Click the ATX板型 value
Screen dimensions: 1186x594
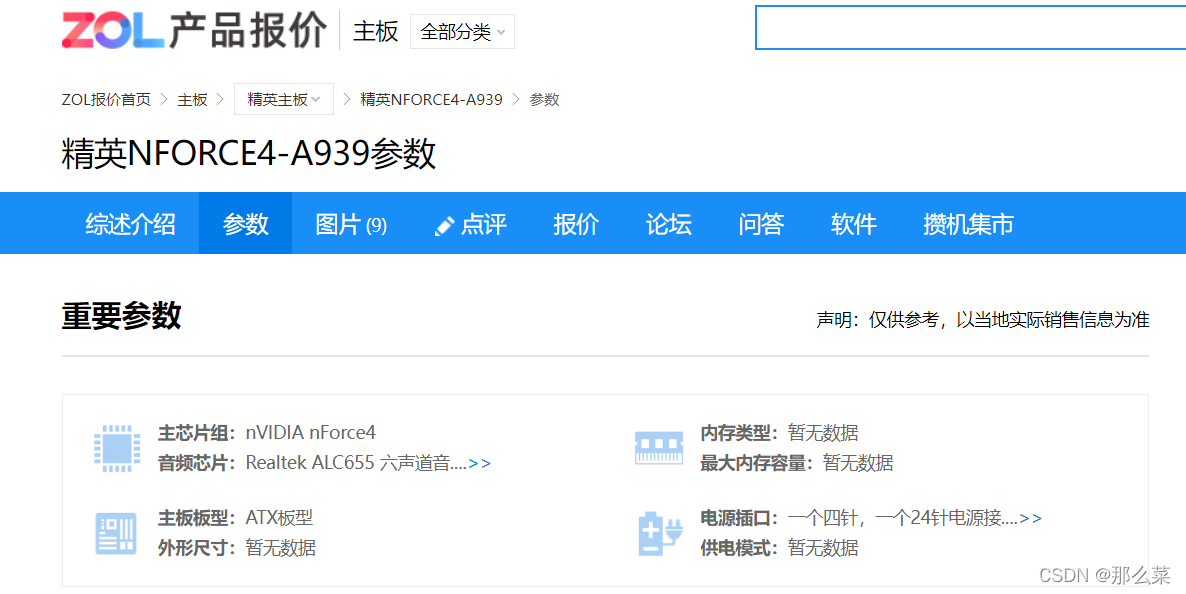click(279, 518)
